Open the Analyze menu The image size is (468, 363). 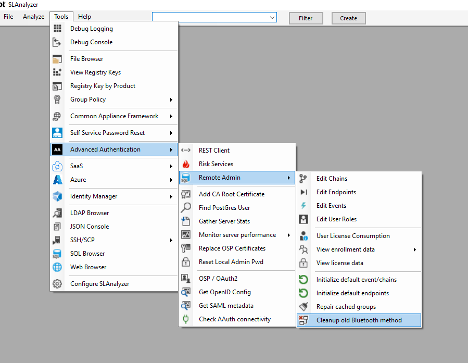[33, 17]
